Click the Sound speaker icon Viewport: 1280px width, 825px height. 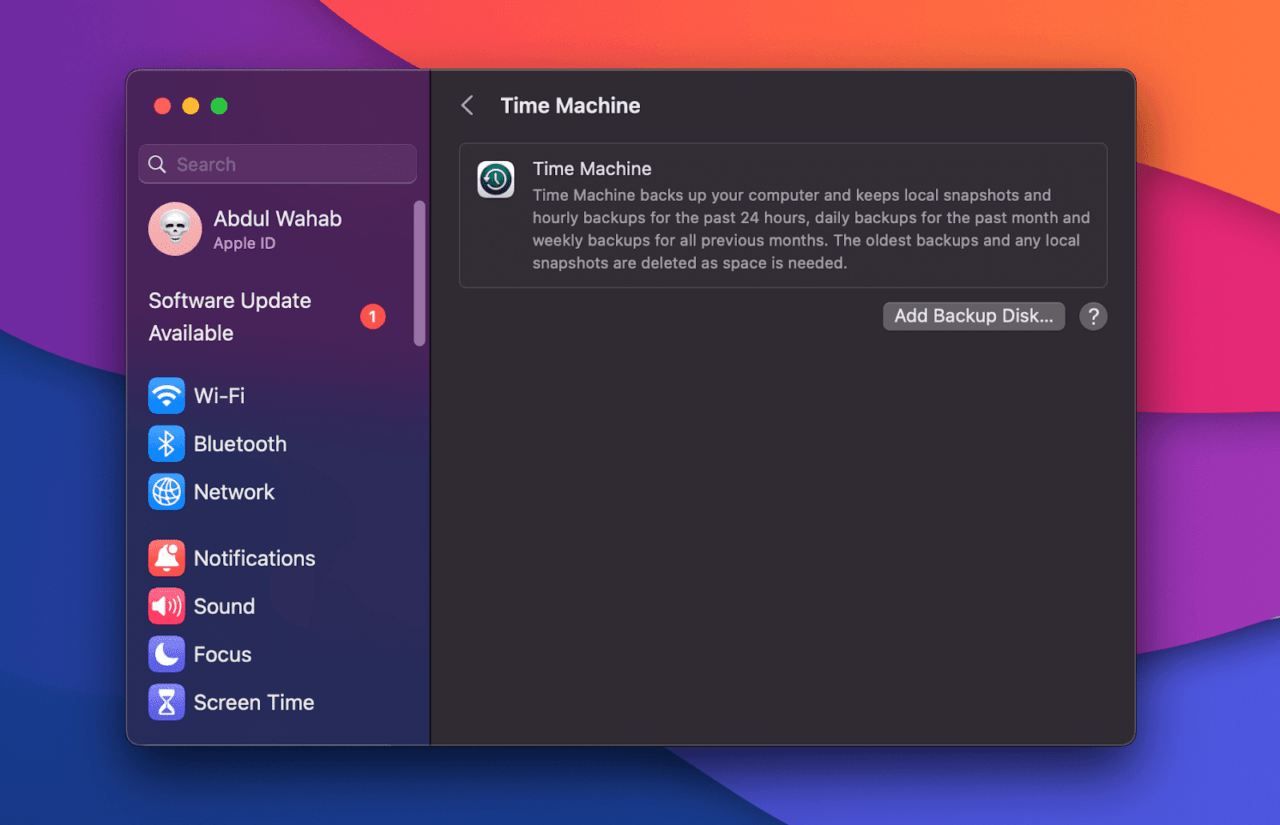click(x=167, y=606)
